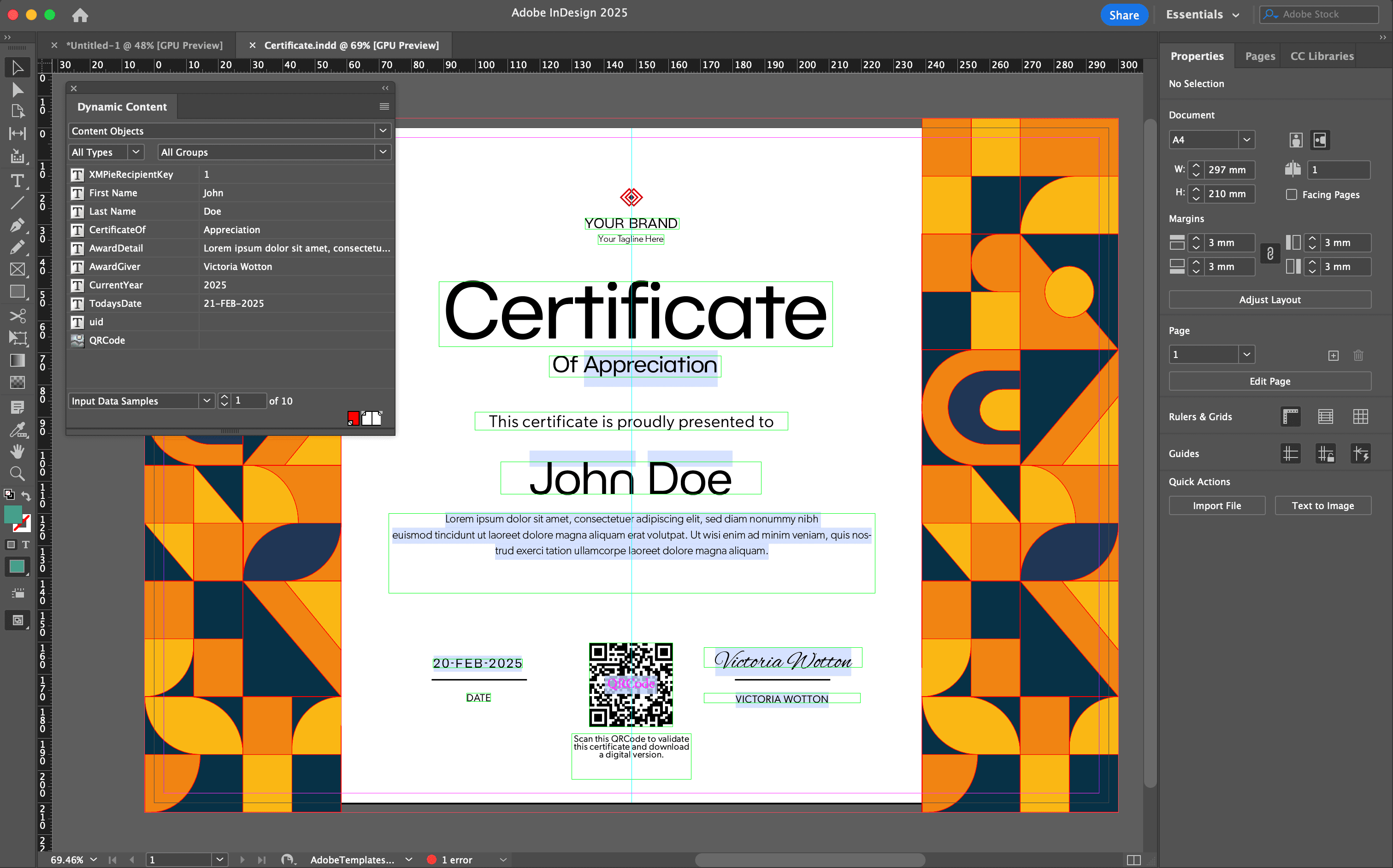Select the Gradient Swatch tool
Screen dimensions: 1393x868
17,361
